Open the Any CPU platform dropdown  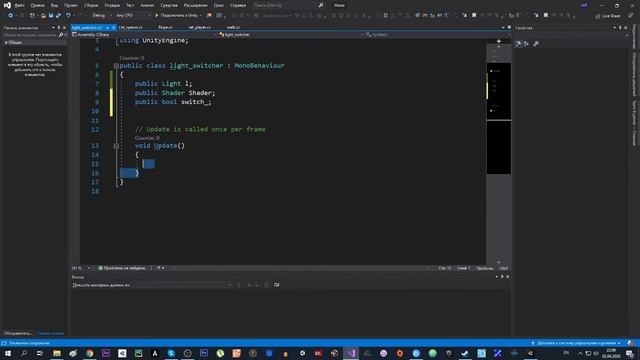pyautogui.click(x=133, y=16)
